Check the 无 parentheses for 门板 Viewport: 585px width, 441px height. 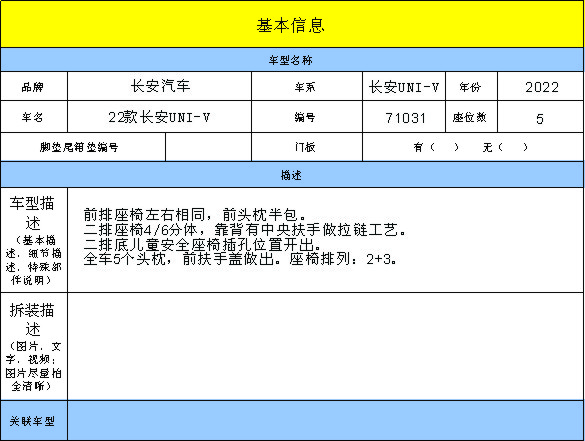[513, 147]
